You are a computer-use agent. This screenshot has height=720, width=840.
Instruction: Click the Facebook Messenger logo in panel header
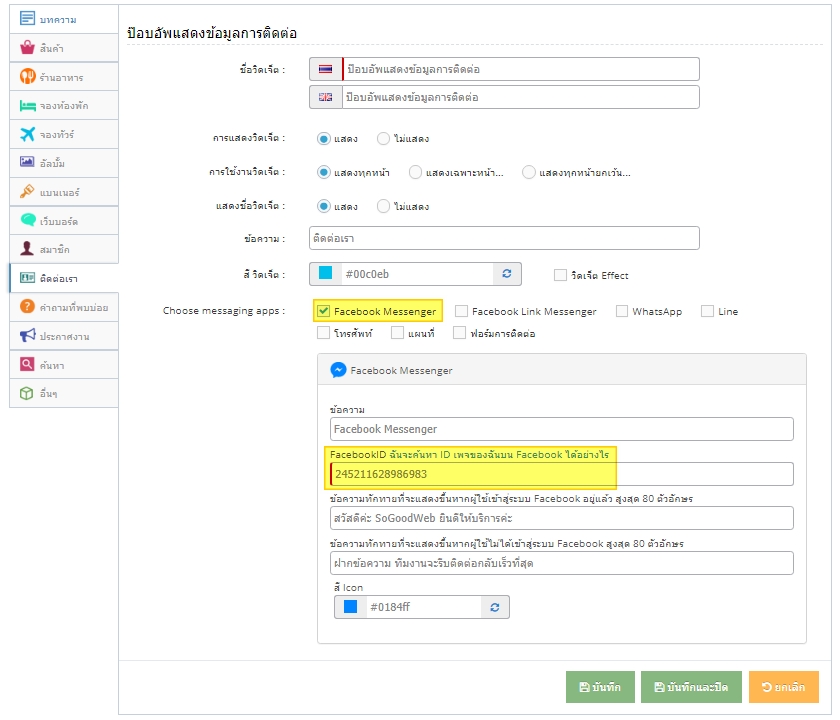click(338, 370)
